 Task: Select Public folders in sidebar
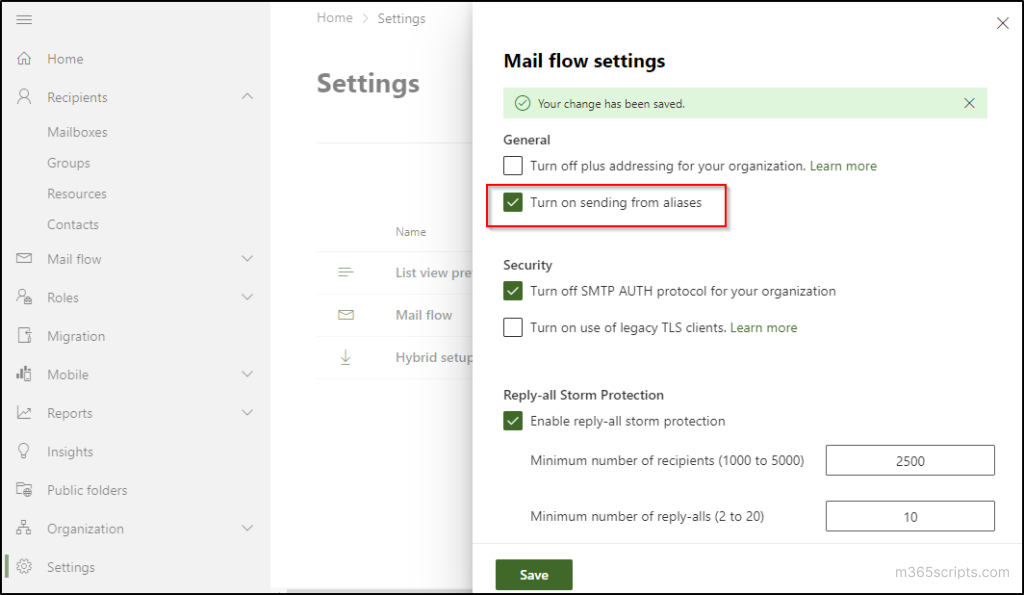point(87,490)
